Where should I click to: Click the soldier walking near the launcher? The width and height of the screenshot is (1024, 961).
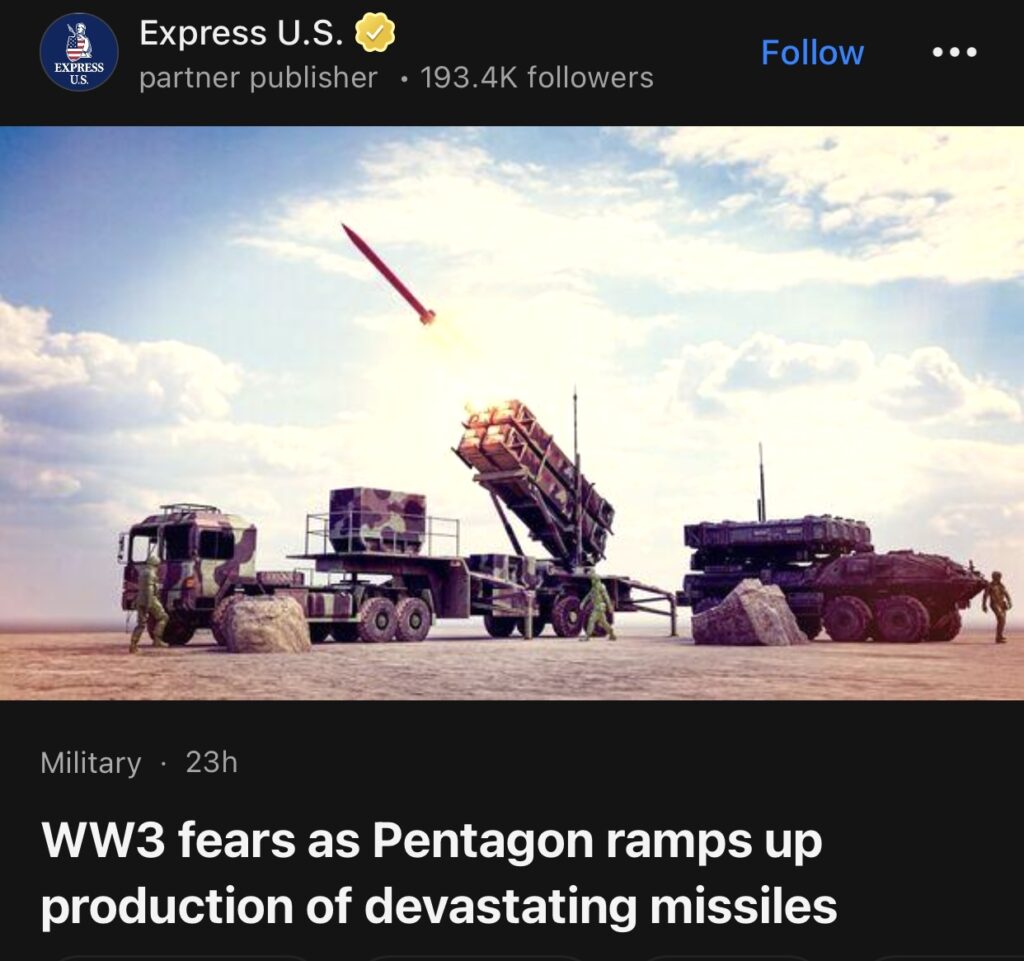click(597, 605)
